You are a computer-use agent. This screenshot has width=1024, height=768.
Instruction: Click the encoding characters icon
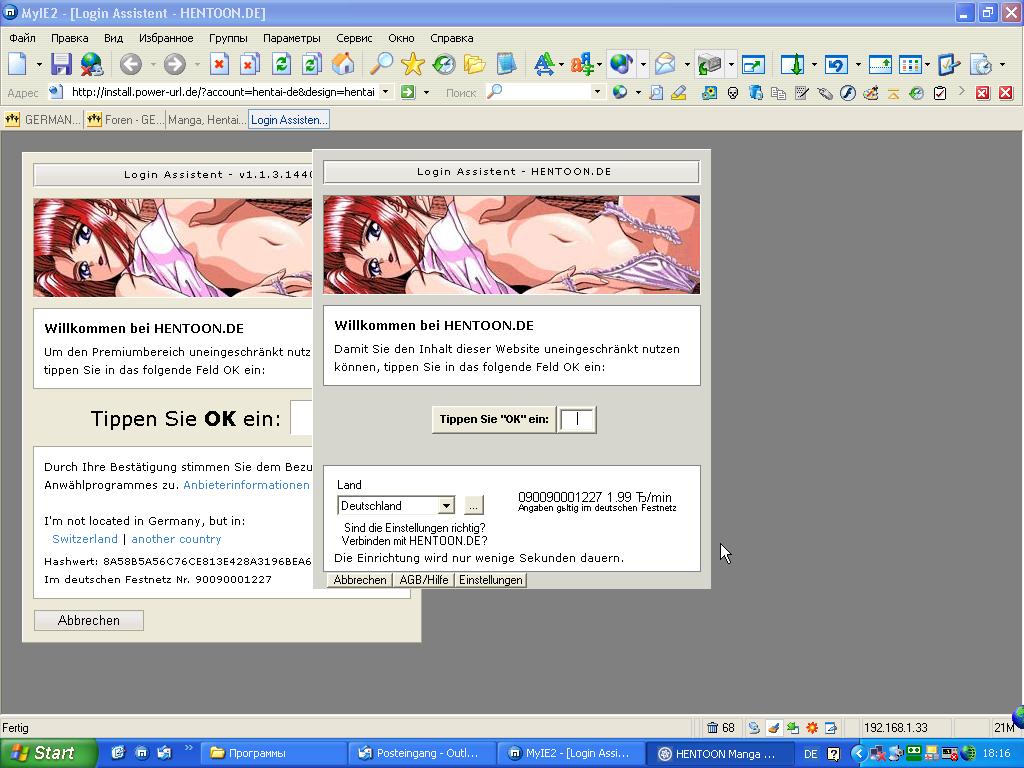click(581, 64)
